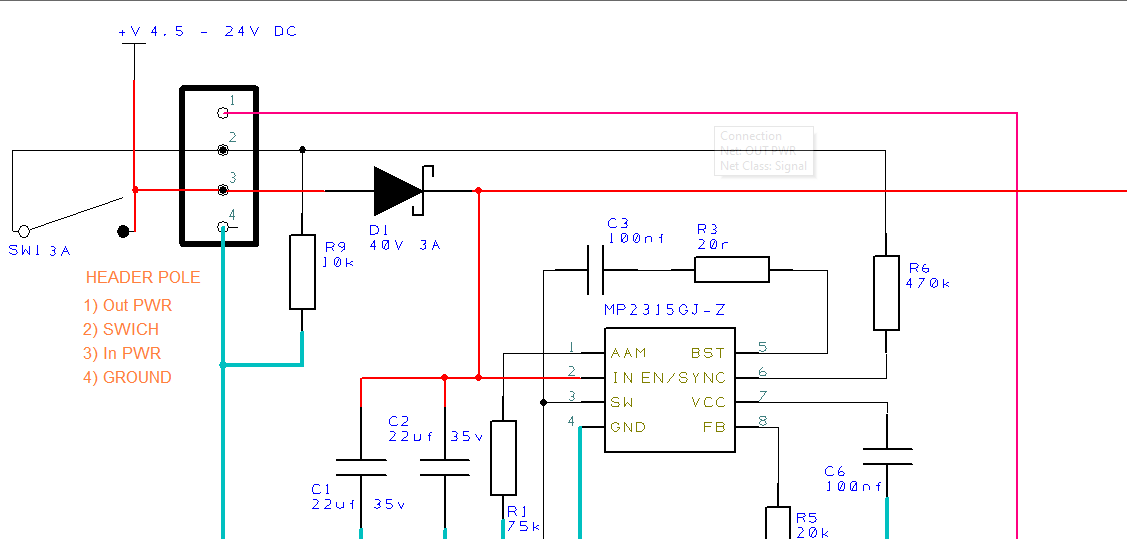The height and width of the screenshot is (539, 1127).
Task: Click the filled contact of switch SW1
Action: click(124, 231)
